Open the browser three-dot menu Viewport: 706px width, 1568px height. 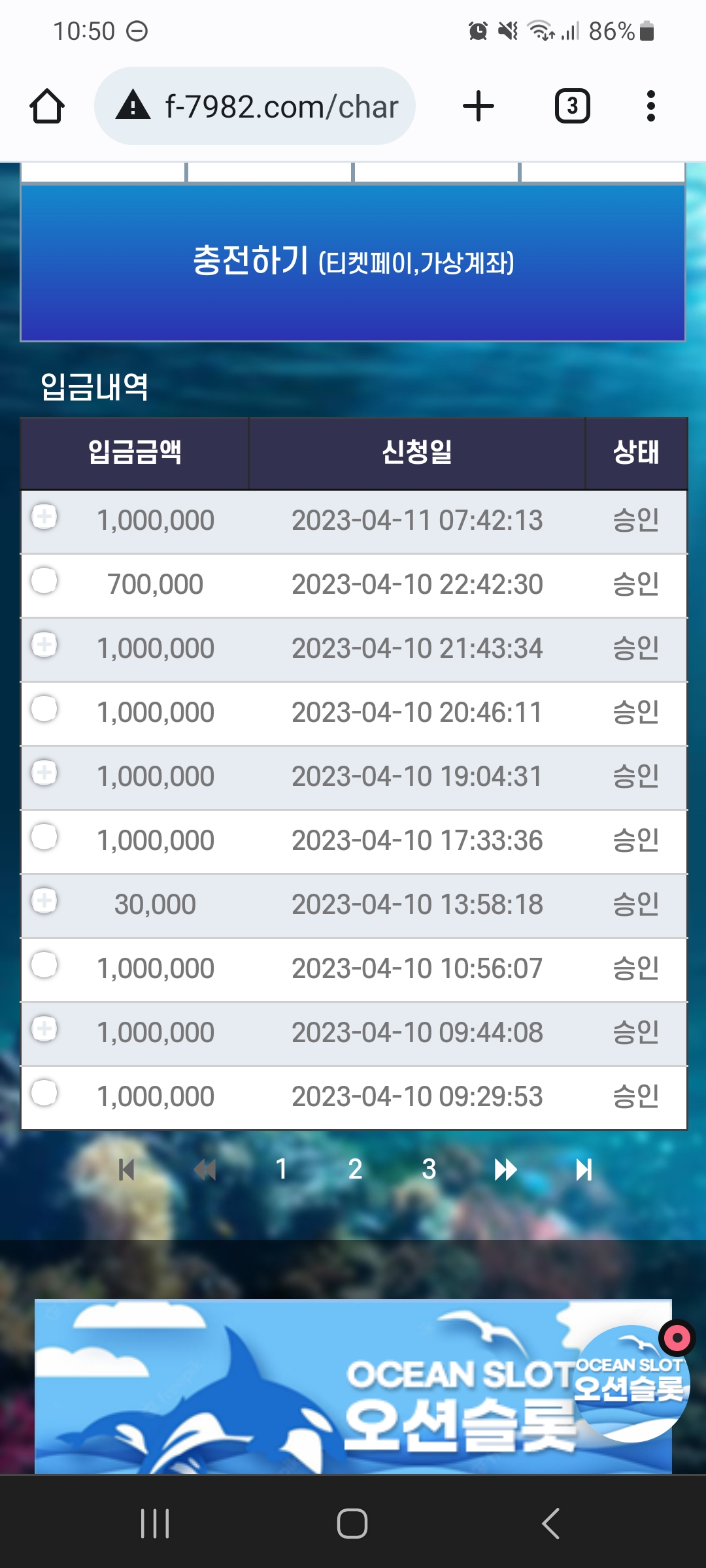650,106
